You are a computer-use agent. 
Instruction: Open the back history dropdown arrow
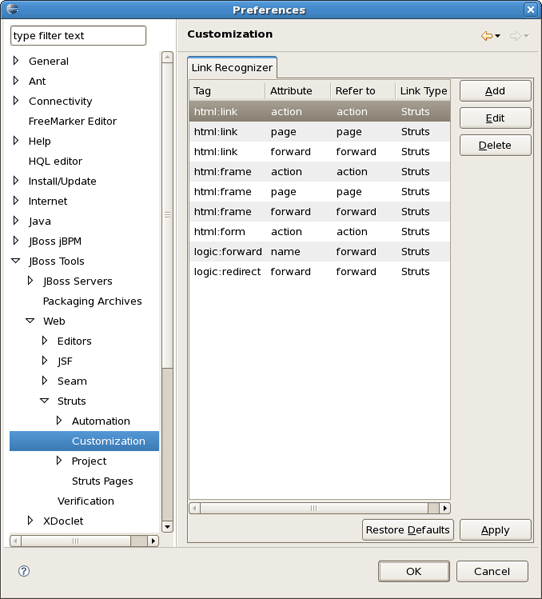pyautogui.click(x=497, y=36)
